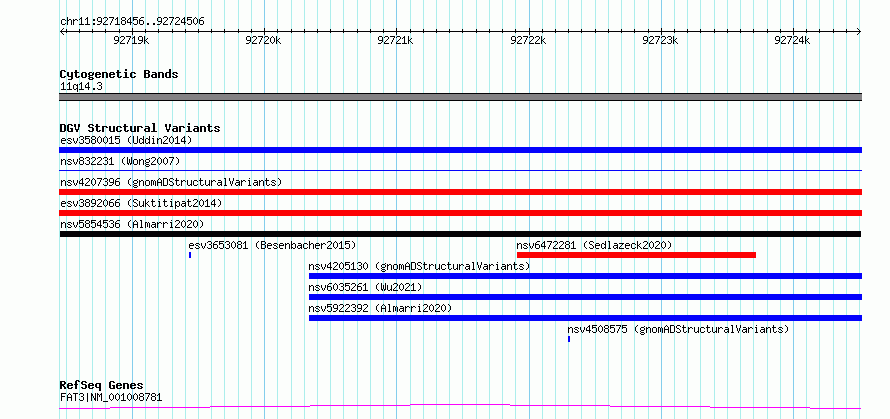This screenshot has width=890, height=419.
Task: Click the esv3892066 (Suktitipat2014) label
Action: coord(141,203)
